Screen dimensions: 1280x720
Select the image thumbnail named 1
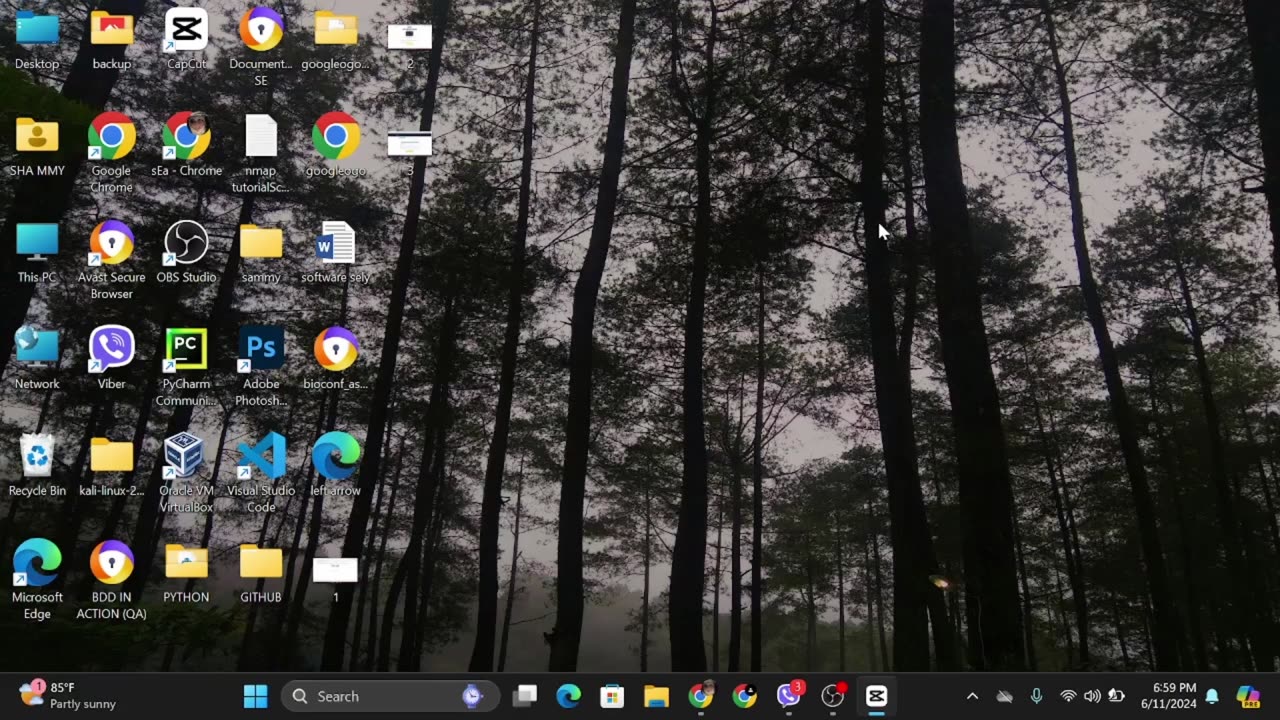pyautogui.click(x=335, y=578)
